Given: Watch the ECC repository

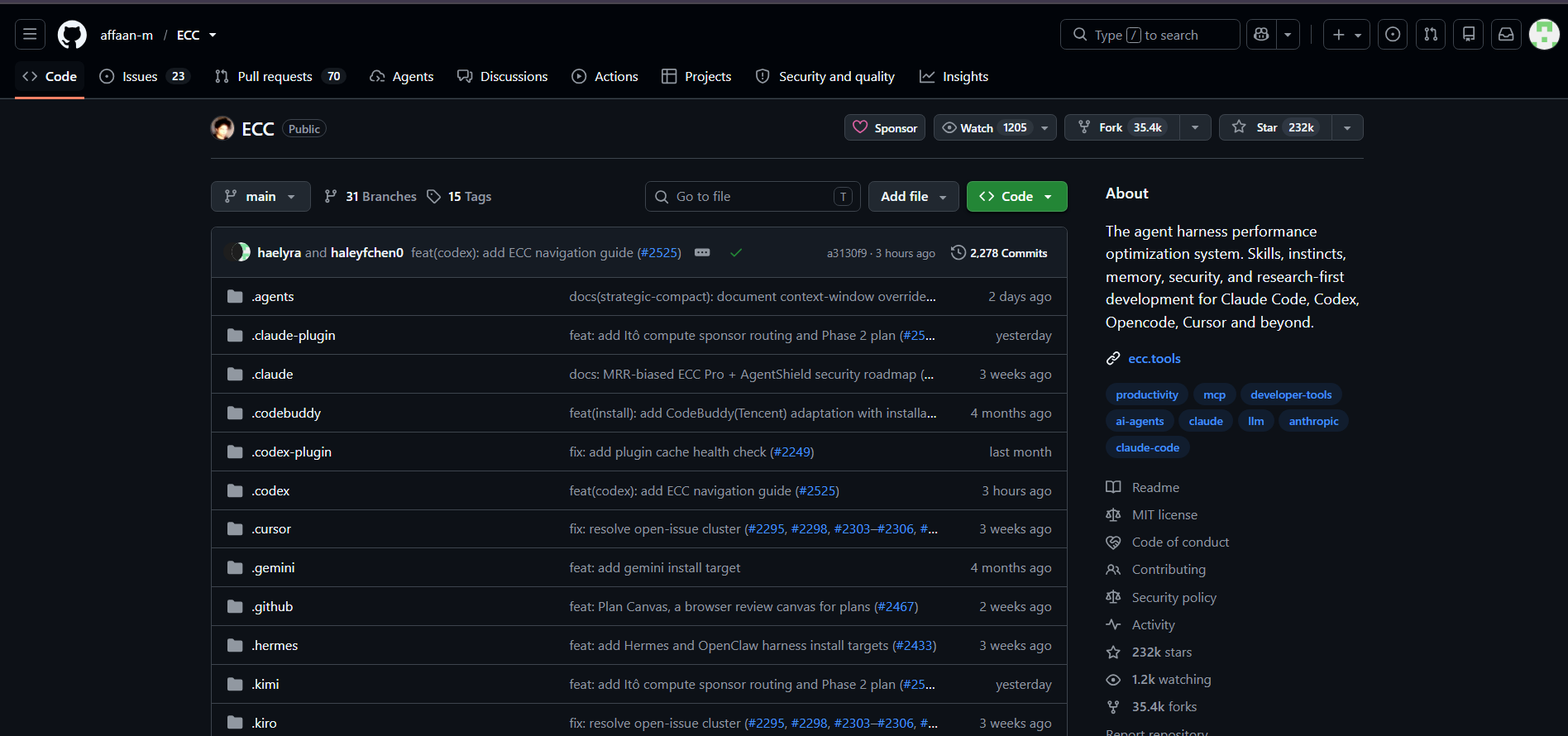Looking at the screenshot, I should click(x=995, y=127).
